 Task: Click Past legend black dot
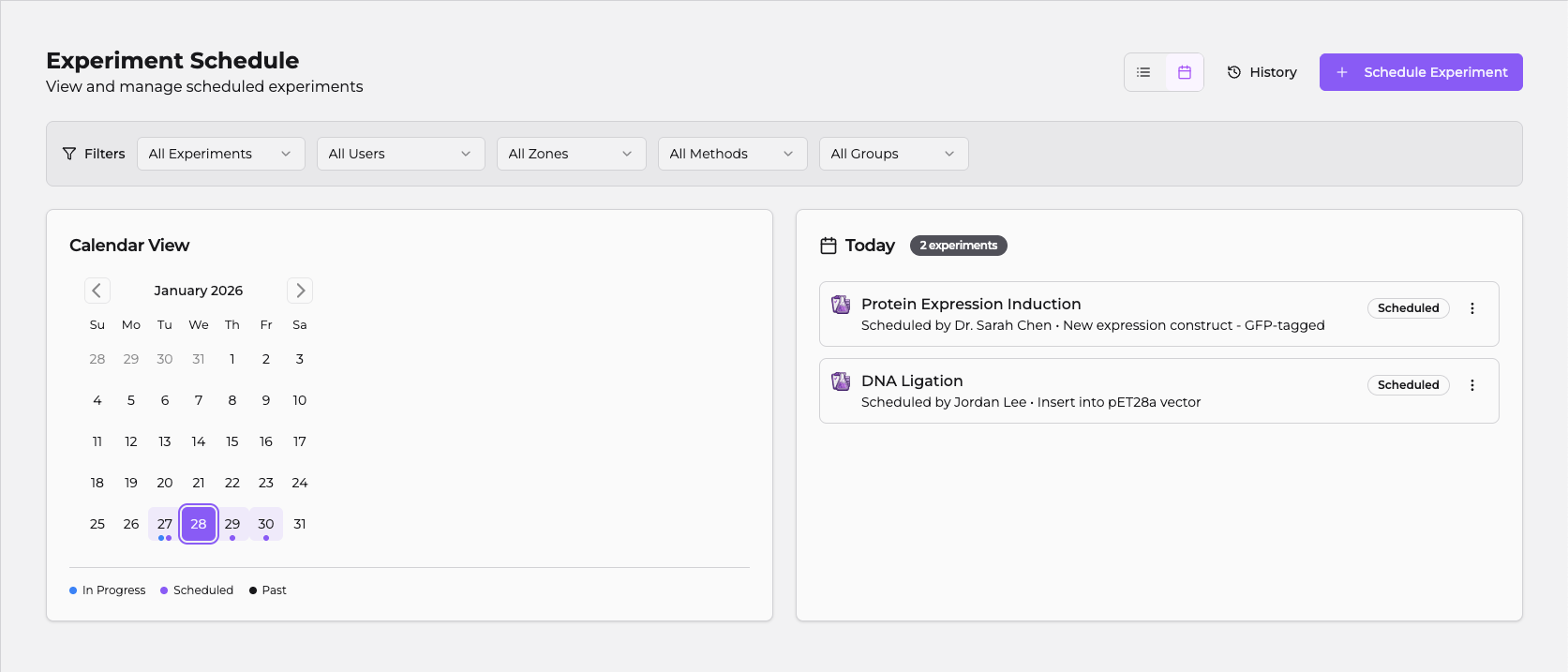pyautogui.click(x=253, y=590)
